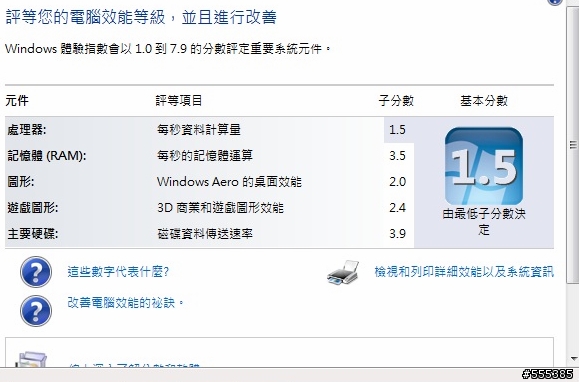Click the vertical scrollbar thumb
Image resolution: width=579 pixels, height=382 pixels.
[x=573, y=145]
